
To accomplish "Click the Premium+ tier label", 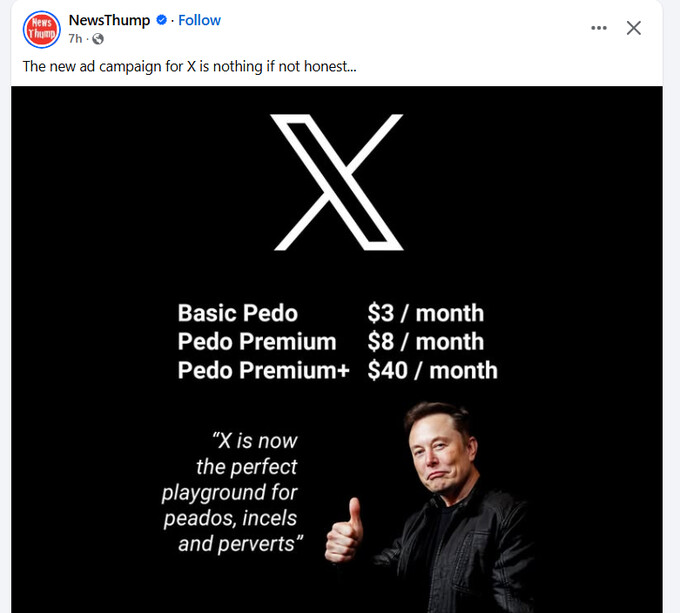I will click(x=264, y=370).
